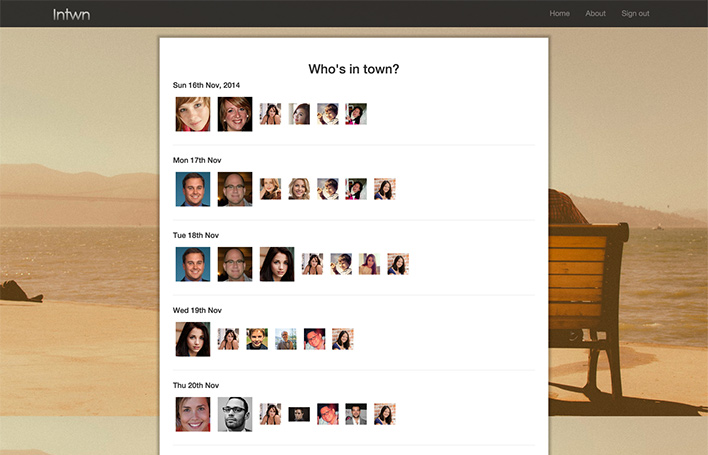Click black-and-white bearded man on Thu 20th Nov
The width and height of the screenshot is (708, 455).
(235, 414)
